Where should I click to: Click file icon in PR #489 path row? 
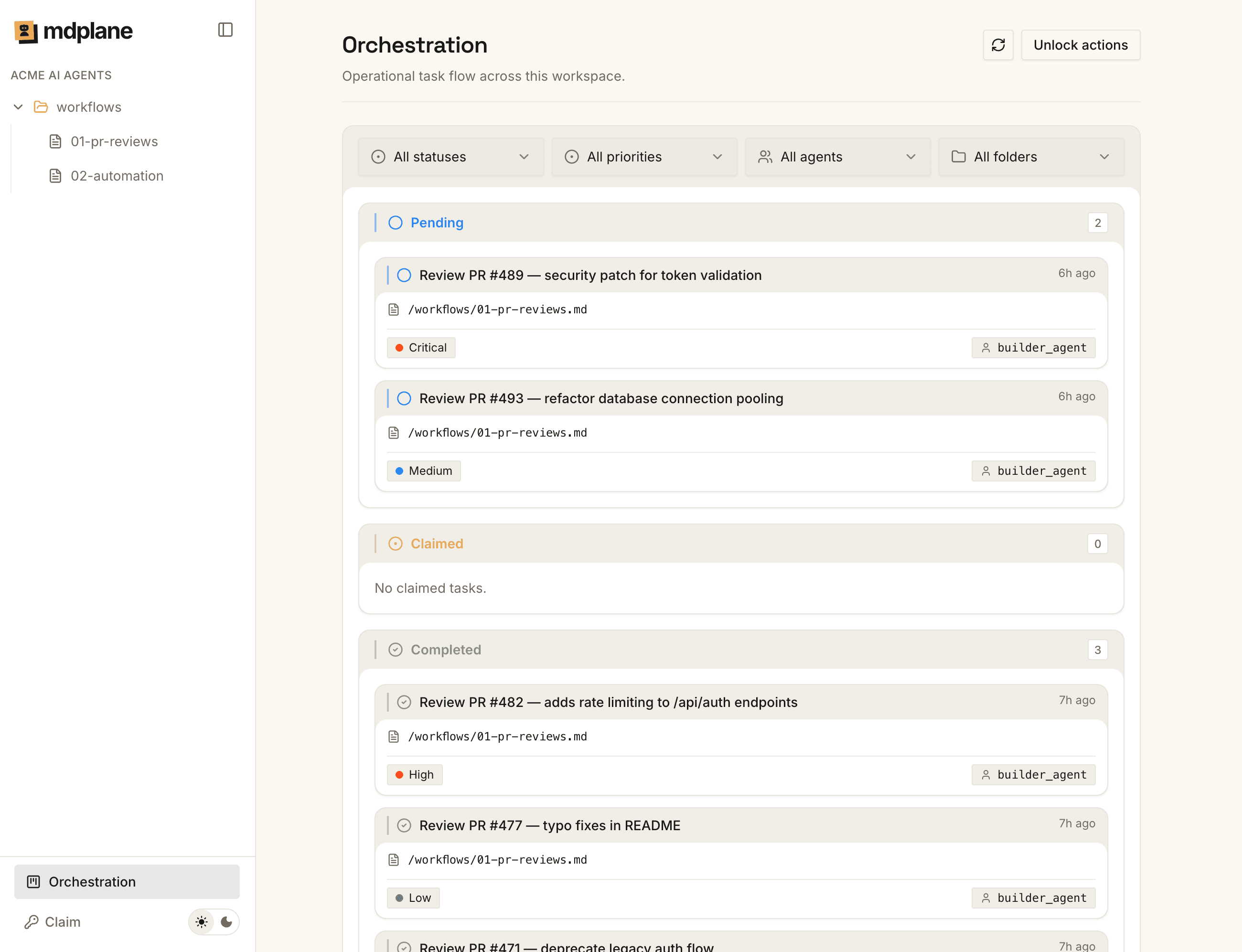(x=394, y=310)
